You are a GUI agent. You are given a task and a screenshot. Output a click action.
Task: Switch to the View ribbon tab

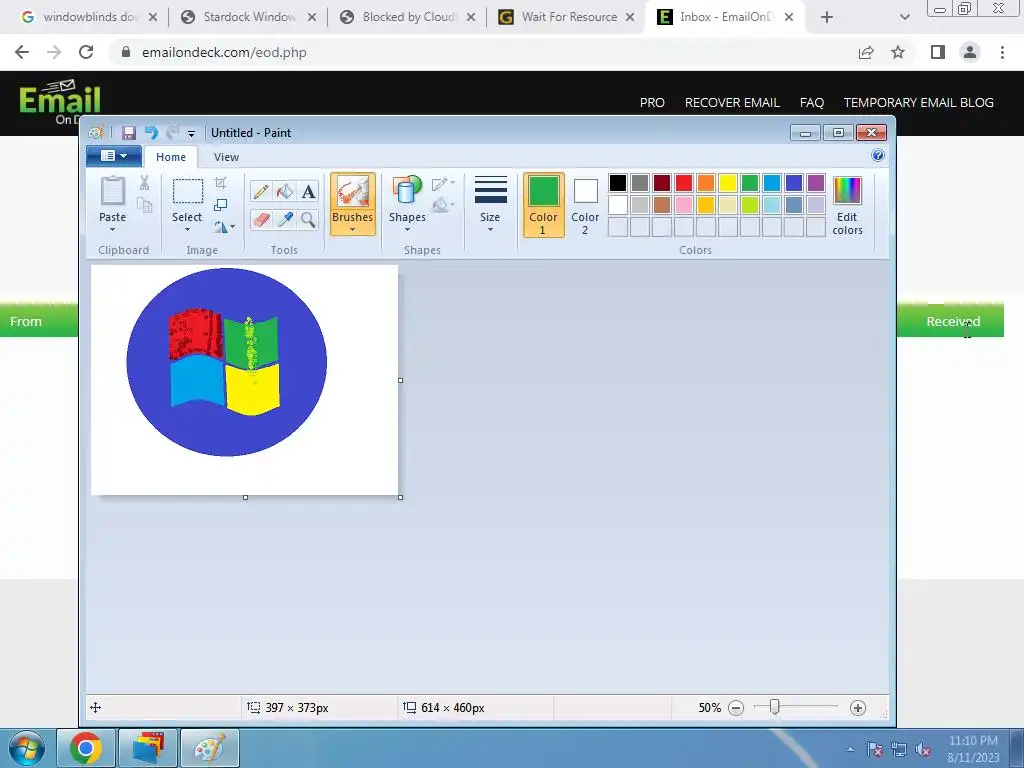226,157
